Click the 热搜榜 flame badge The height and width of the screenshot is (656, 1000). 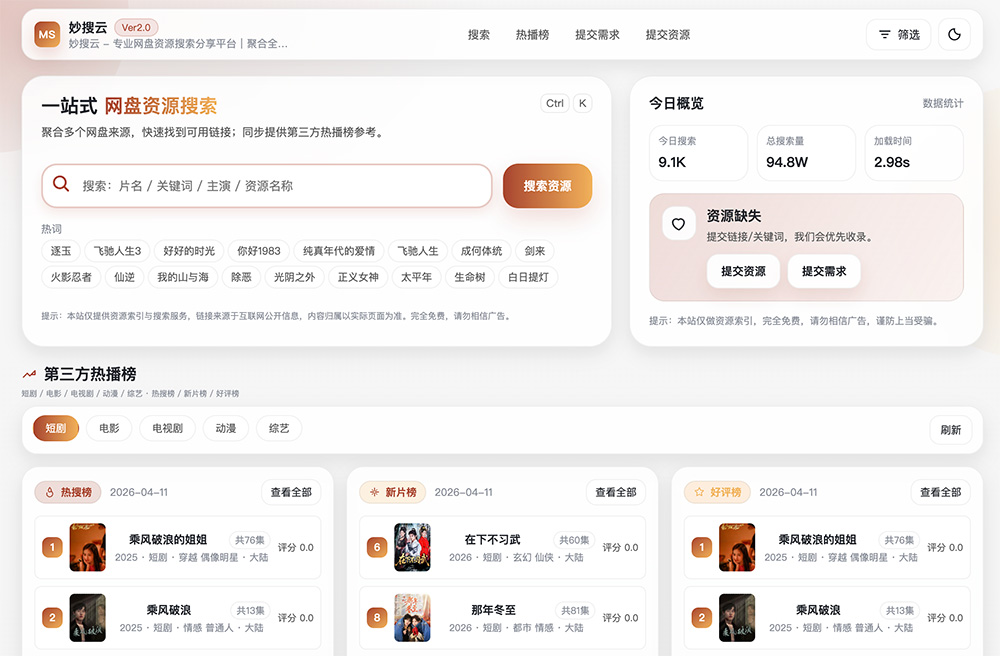click(x=67, y=492)
